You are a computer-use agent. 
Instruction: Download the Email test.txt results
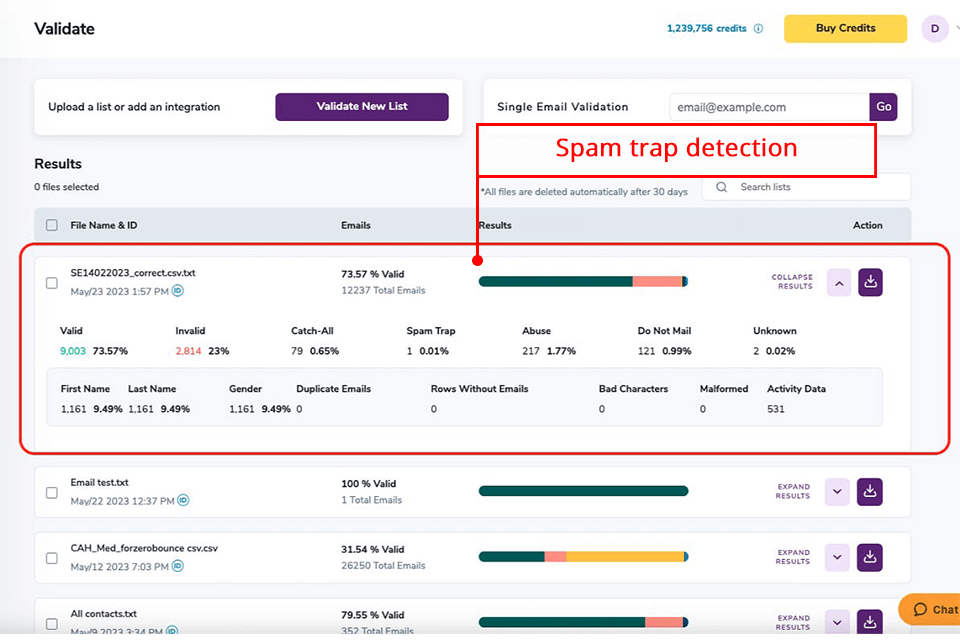coord(870,492)
